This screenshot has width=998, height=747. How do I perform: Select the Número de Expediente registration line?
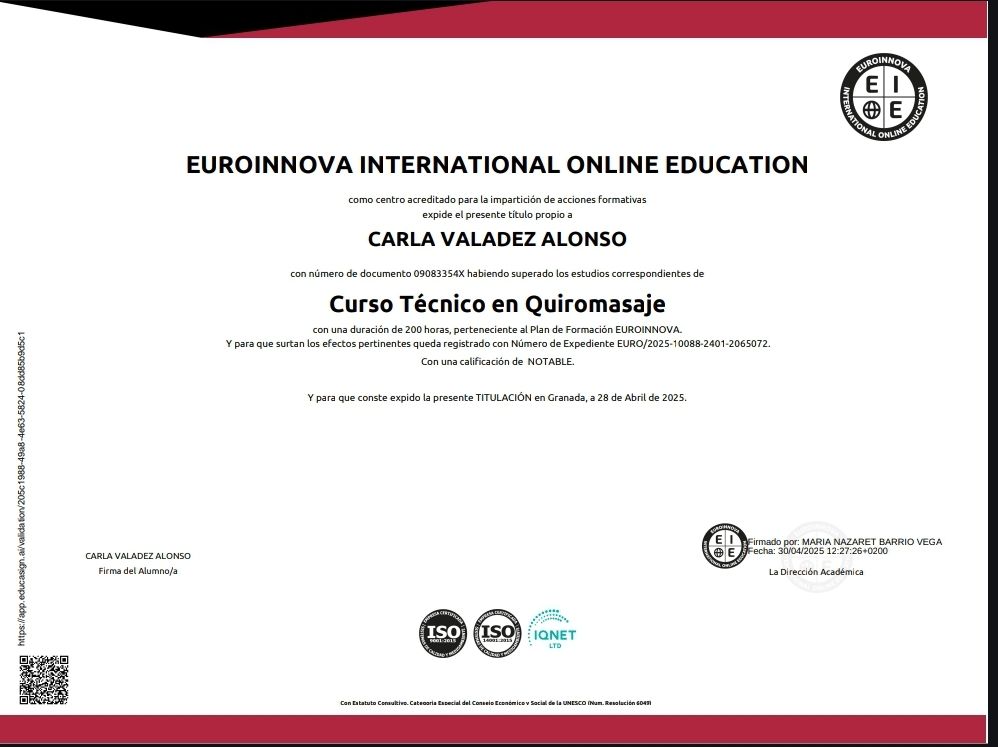click(x=497, y=343)
